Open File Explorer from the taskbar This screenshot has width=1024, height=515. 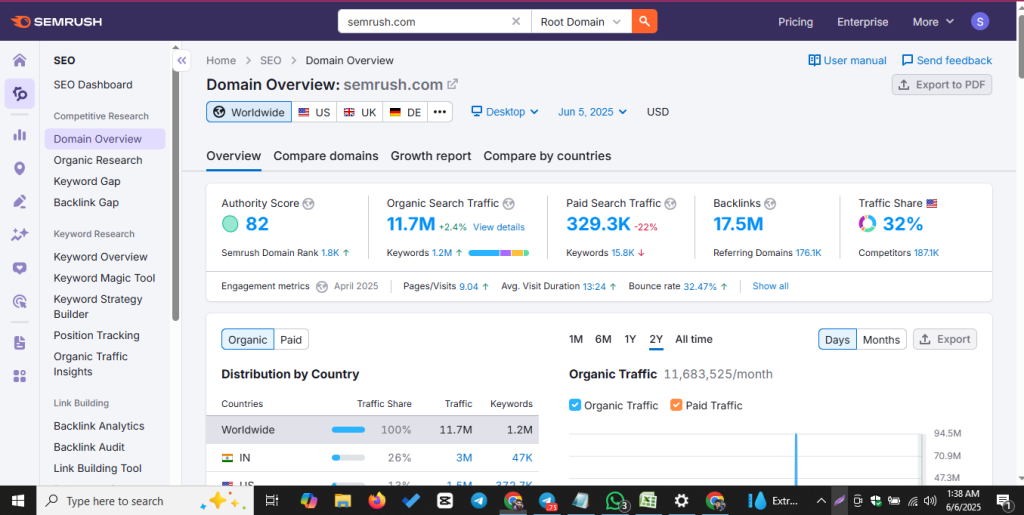coord(343,501)
